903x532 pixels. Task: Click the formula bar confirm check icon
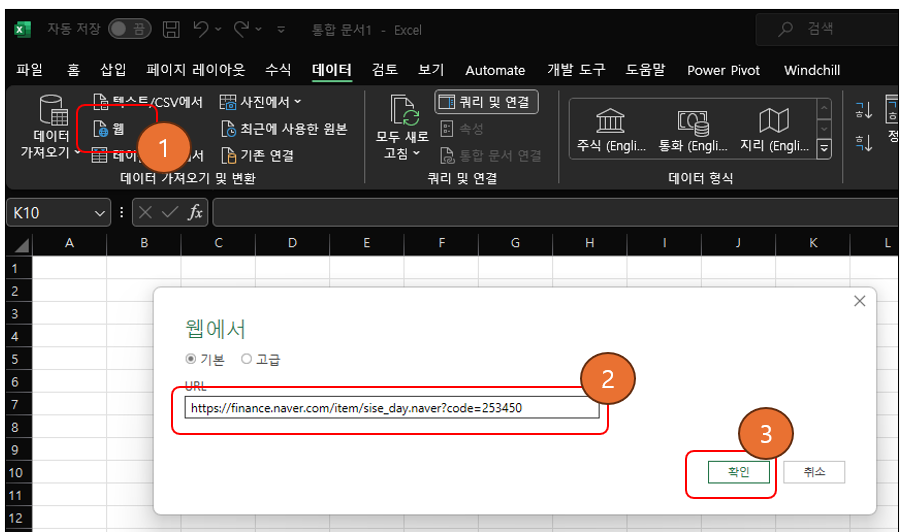pos(169,213)
